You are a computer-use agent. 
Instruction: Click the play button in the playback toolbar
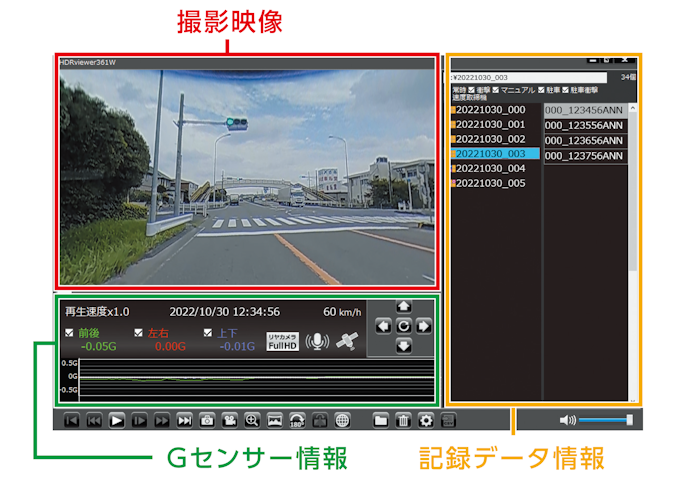click(x=116, y=421)
